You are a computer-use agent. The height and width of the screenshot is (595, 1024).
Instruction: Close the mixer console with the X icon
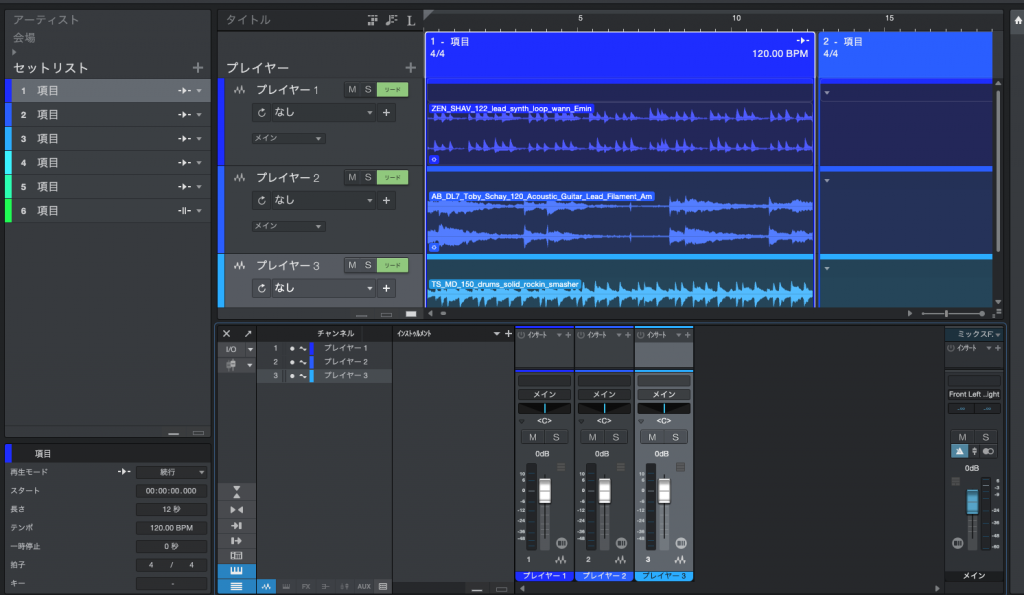[227, 333]
